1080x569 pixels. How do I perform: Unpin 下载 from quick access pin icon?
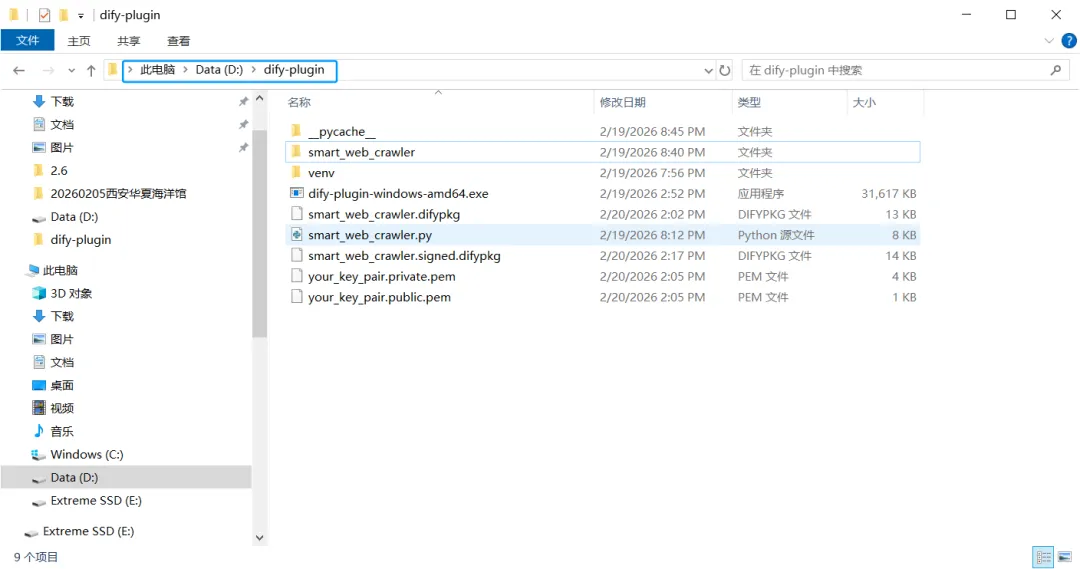243,101
